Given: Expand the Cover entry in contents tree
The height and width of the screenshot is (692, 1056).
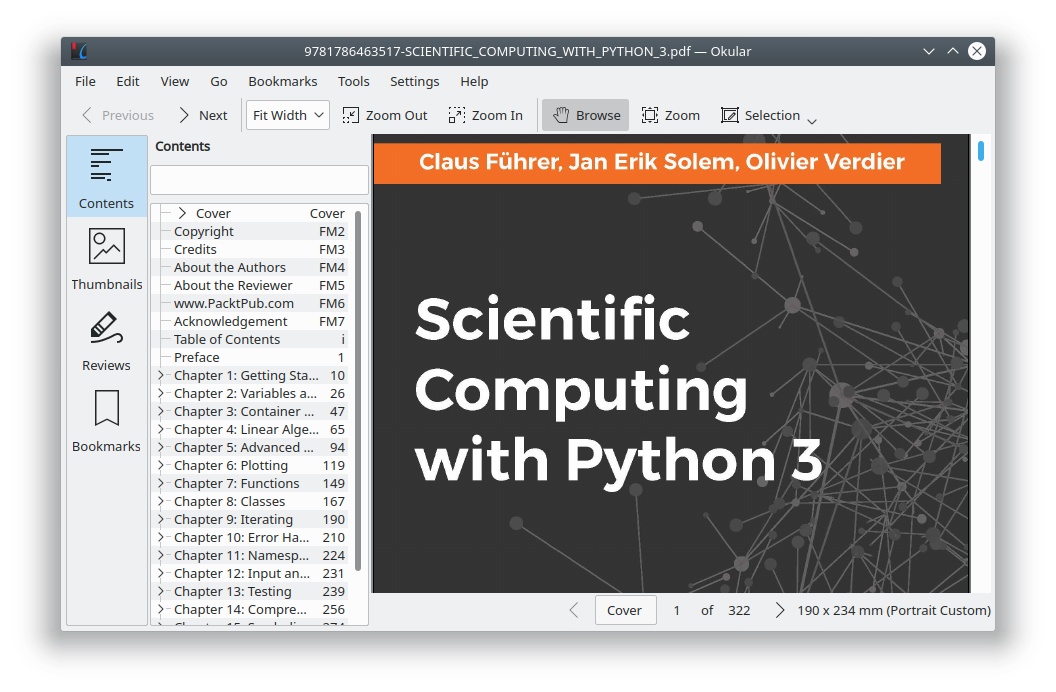Looking at the screenshot, I should 182,213.
